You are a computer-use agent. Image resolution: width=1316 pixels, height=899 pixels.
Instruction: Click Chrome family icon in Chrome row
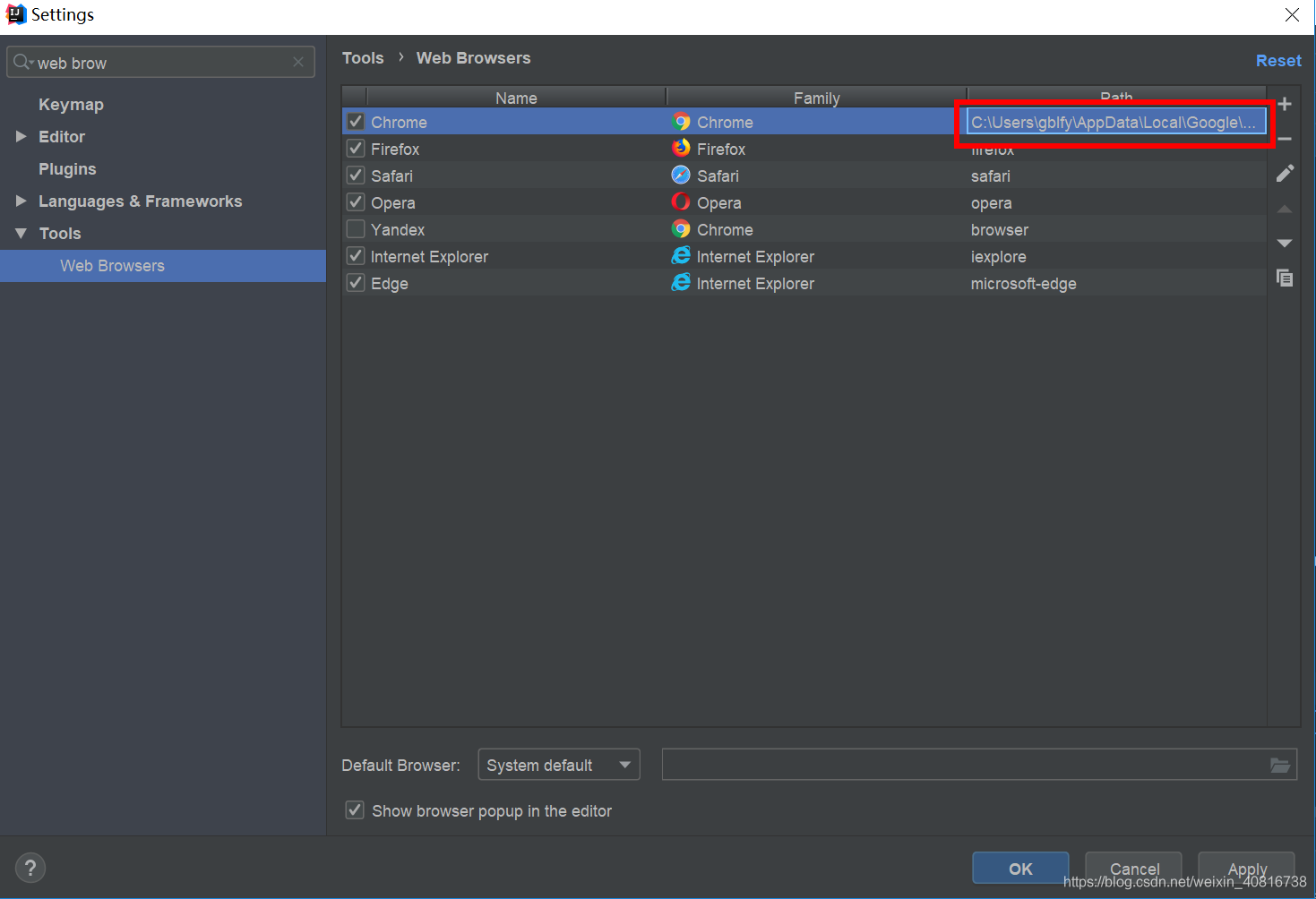681,122
